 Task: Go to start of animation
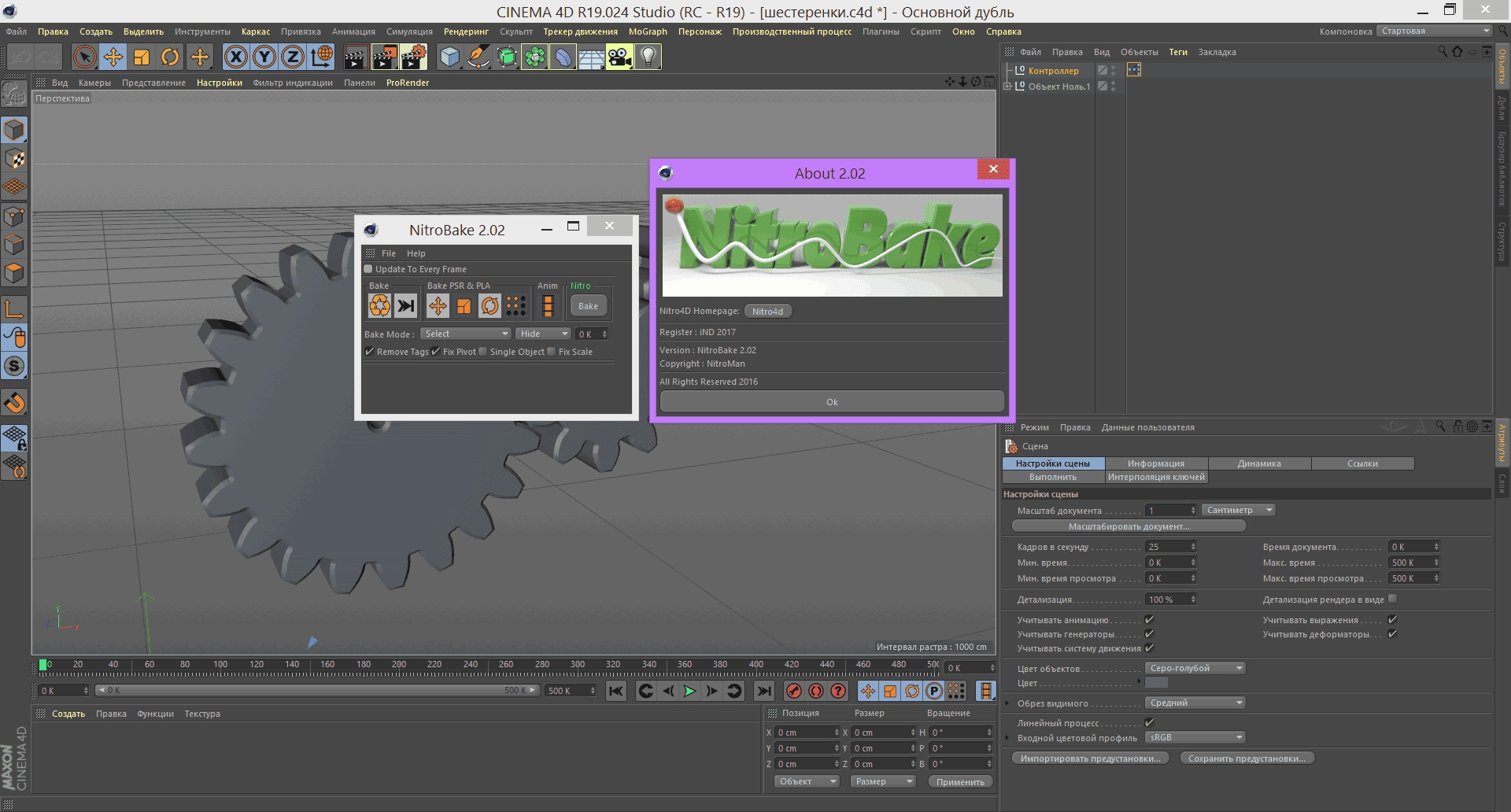[x=616, y=691]
